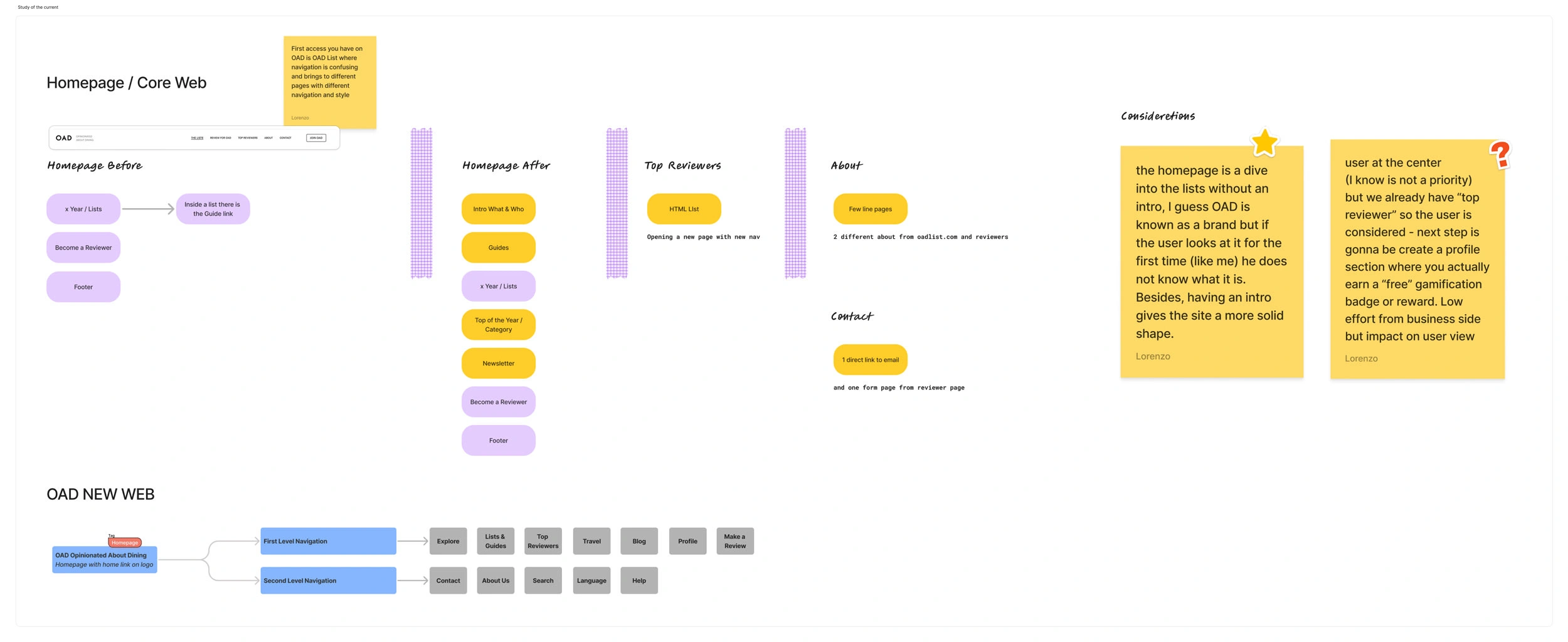Select the gray 'Lists & Guides' box
The width and height of the screenshot is (1568, 642).
tap(495, 541)
